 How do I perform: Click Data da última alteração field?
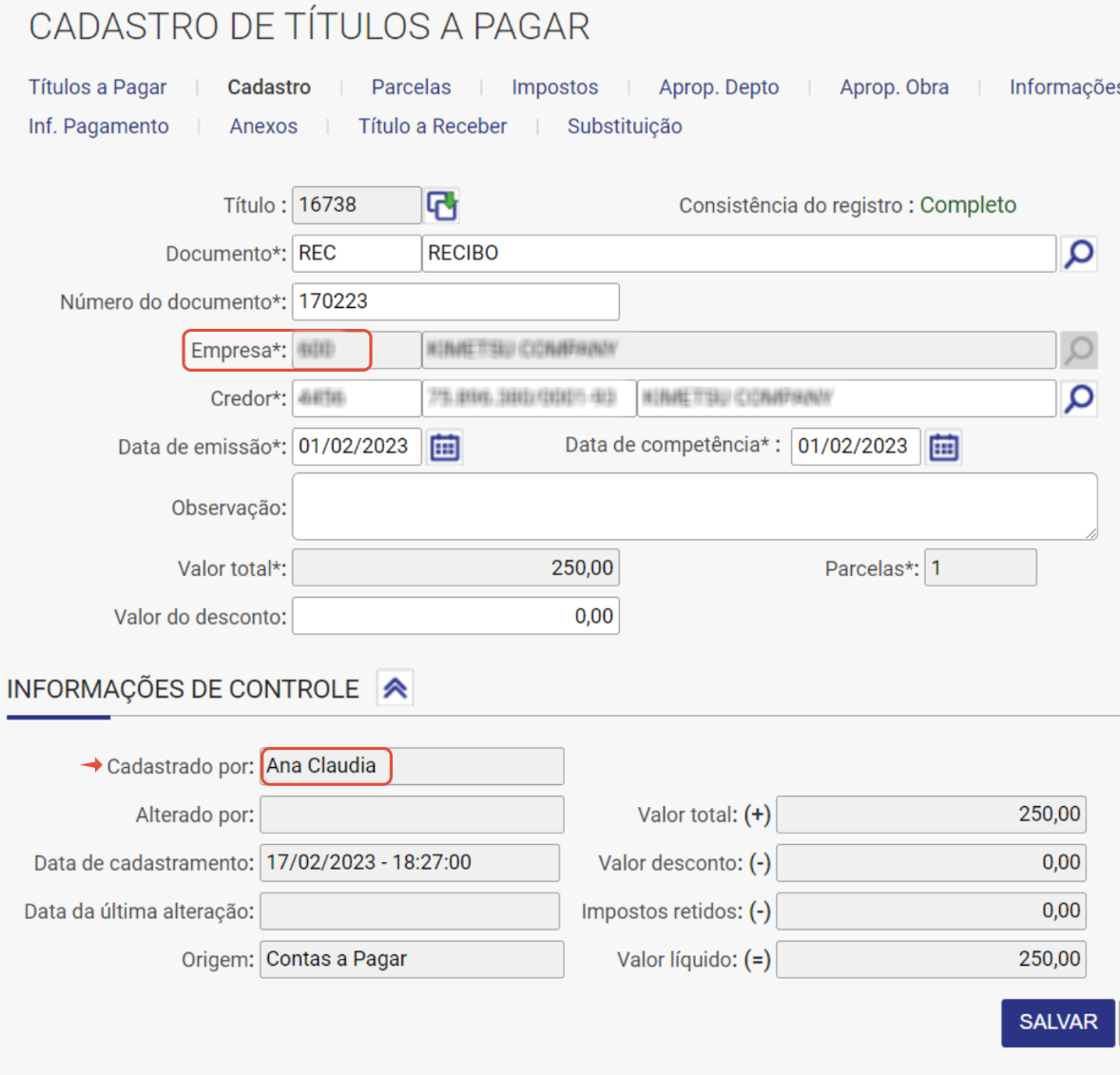(410, 912)
